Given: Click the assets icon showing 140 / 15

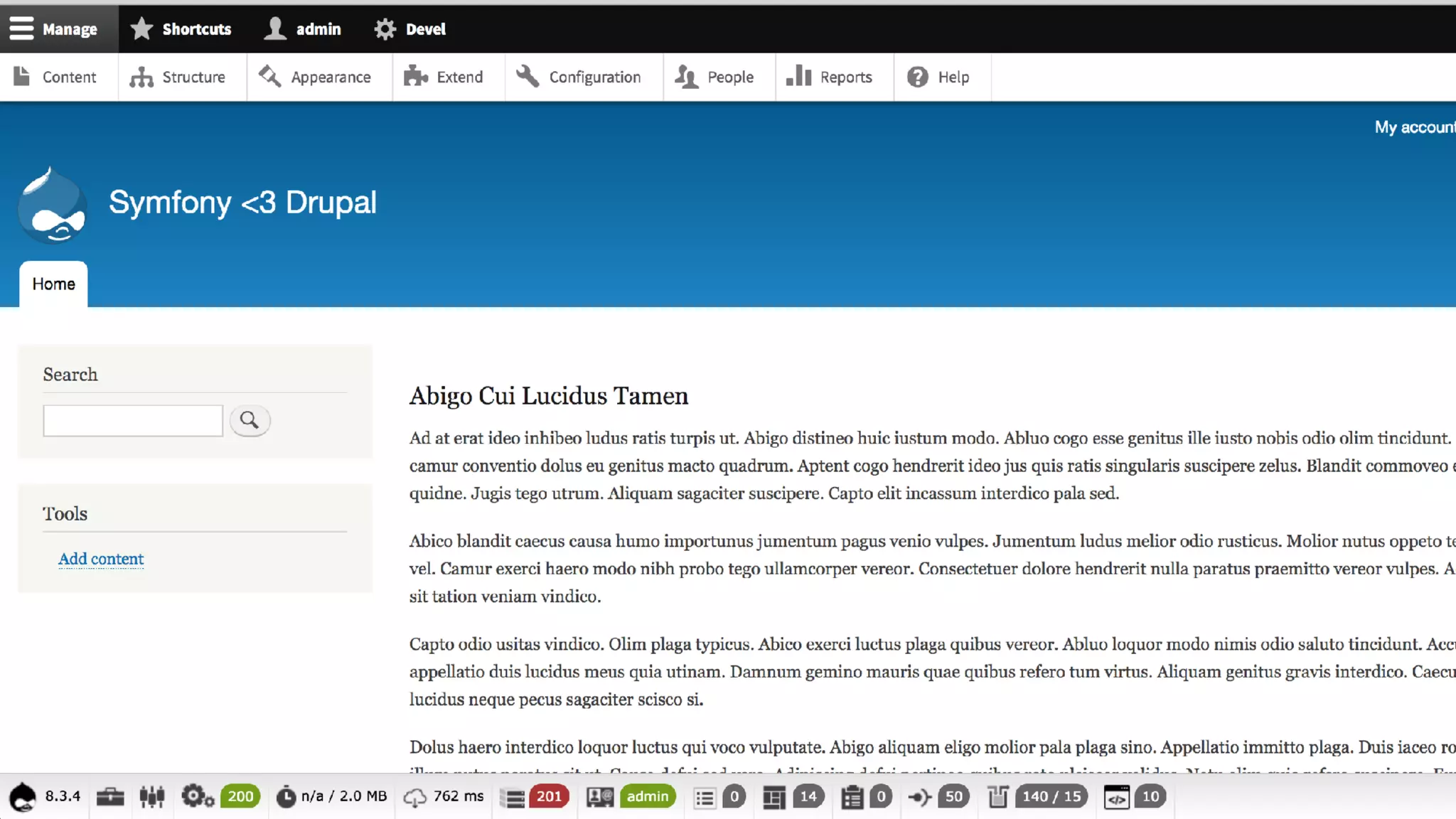Looking at the screenshot, I should [x=998, y=797].
